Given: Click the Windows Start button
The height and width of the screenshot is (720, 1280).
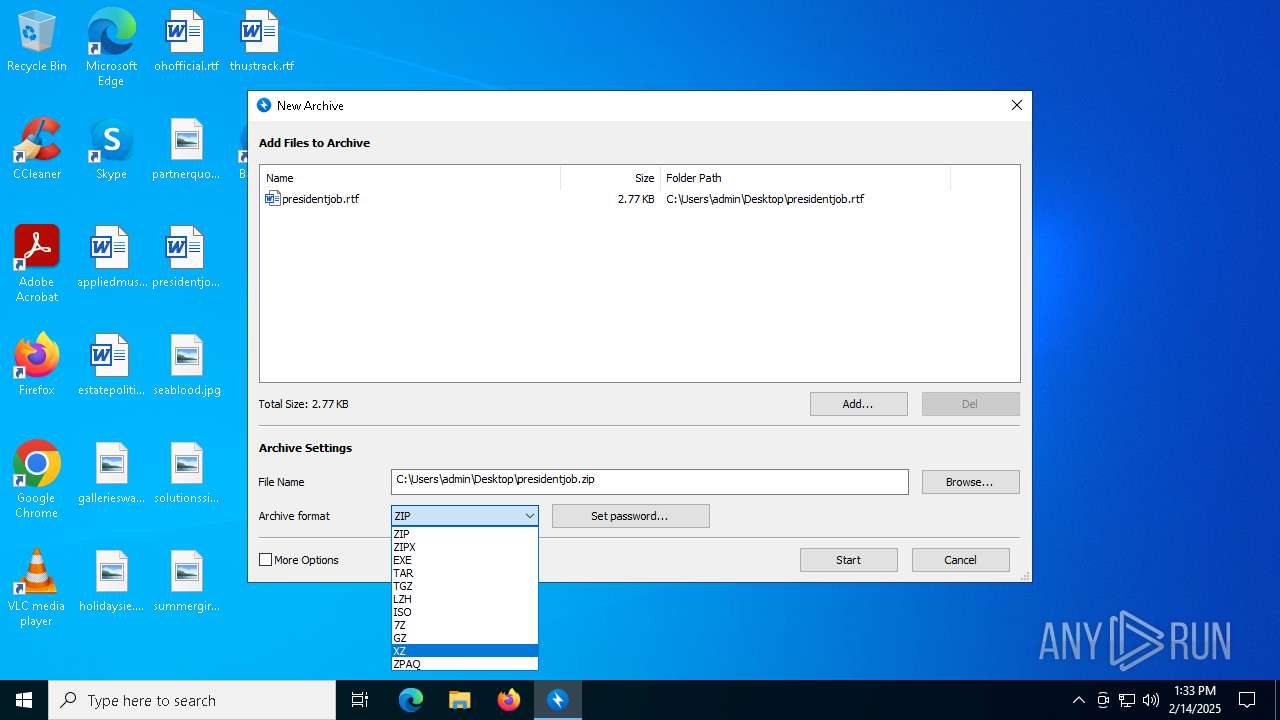Looking at the screenshot, I should [24, 700].
